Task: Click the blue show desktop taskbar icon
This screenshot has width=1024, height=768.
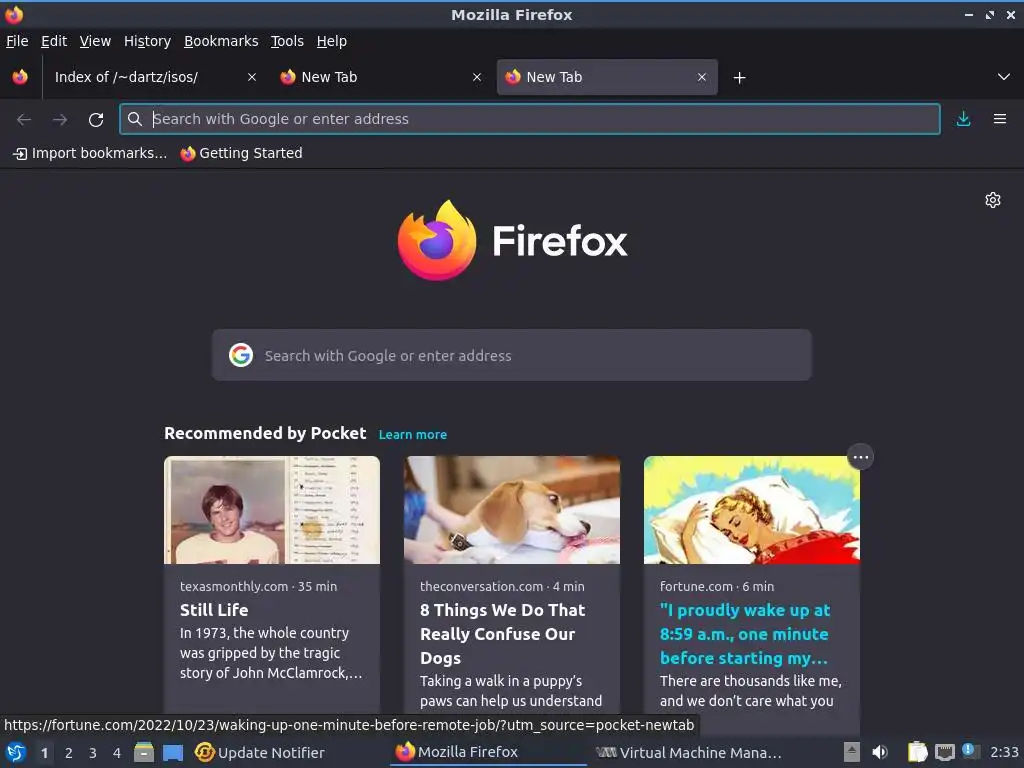Action: (173, 752)
